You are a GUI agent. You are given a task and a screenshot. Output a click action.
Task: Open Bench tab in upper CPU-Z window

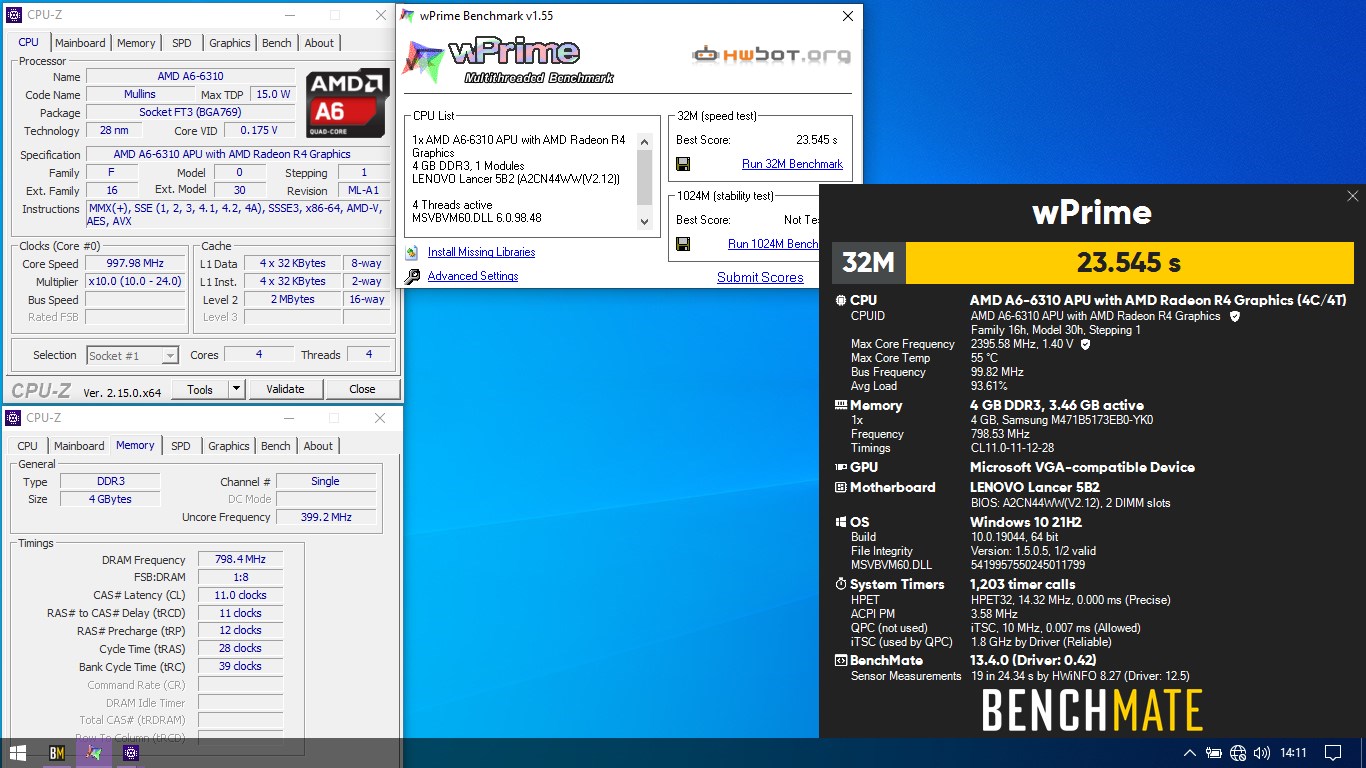click(x=277, y=43)
